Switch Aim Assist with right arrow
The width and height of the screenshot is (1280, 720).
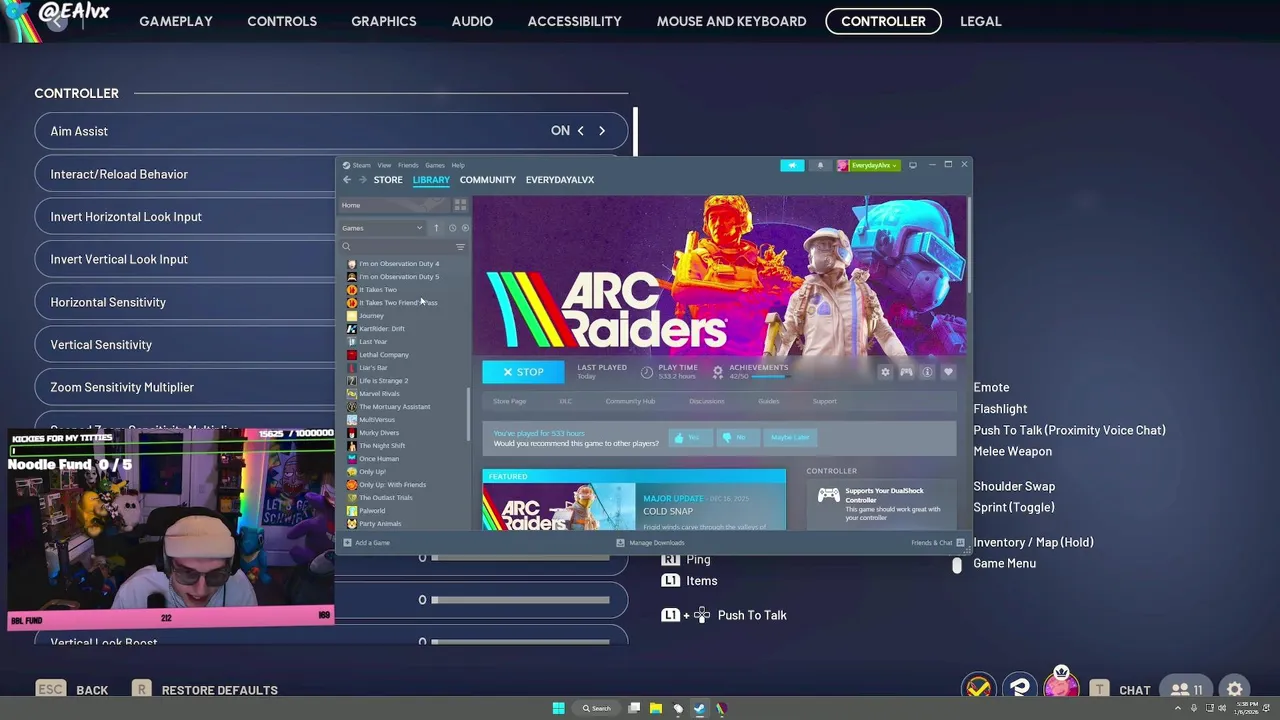tap(602, 131)
